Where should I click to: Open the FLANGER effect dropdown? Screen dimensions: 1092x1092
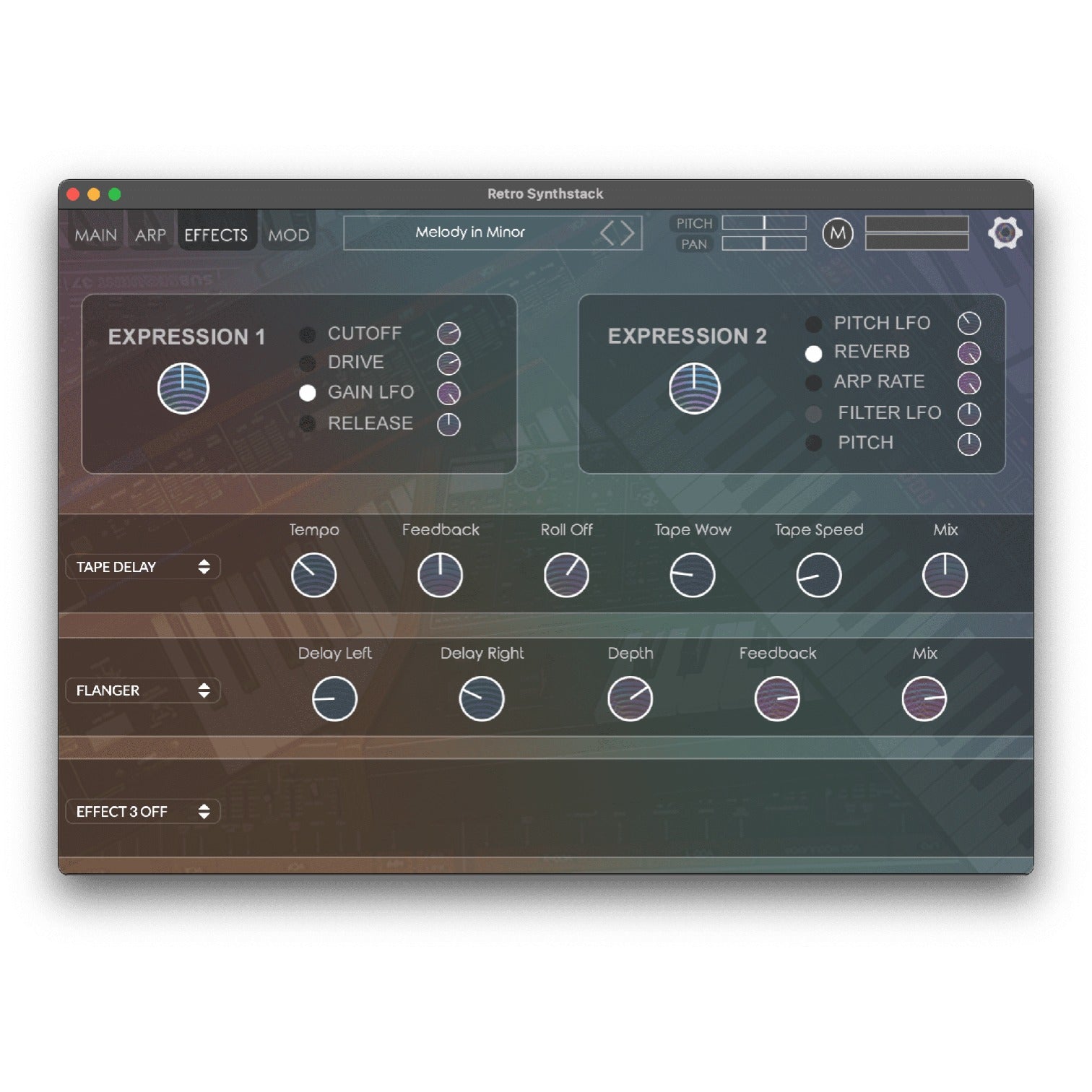pos(143,690)
